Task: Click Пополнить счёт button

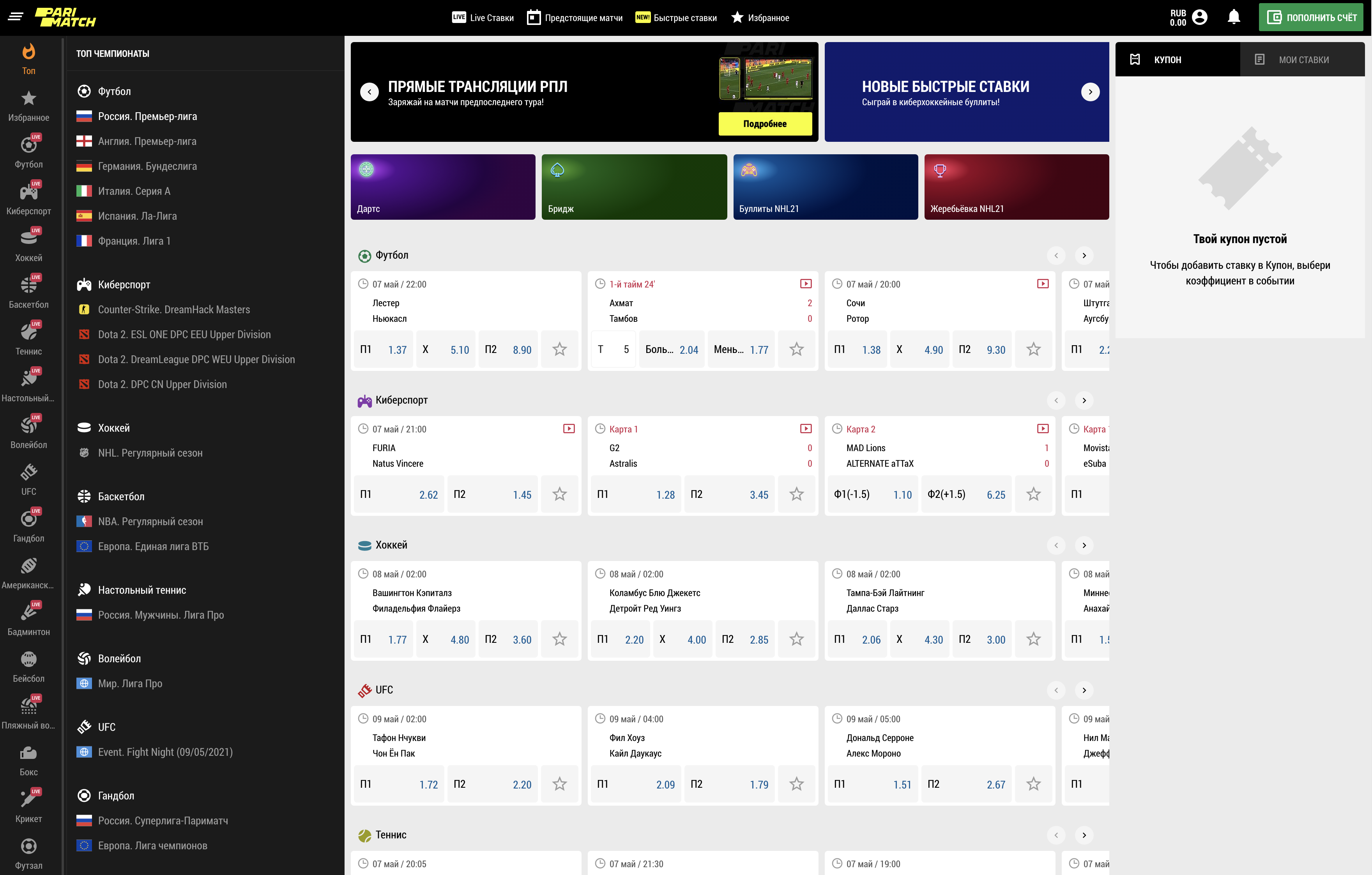Action: (x=1310, y=17)
